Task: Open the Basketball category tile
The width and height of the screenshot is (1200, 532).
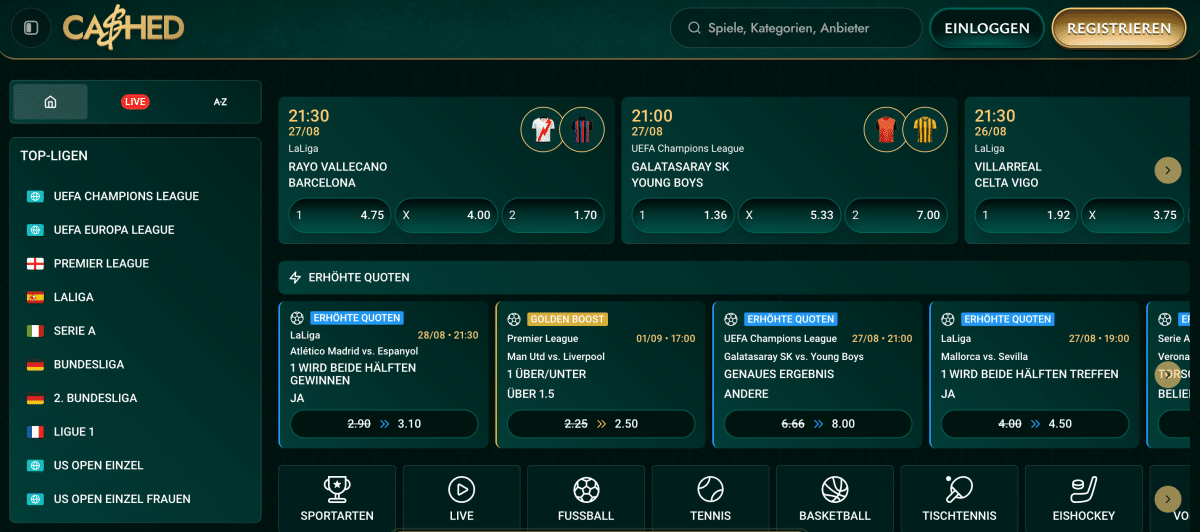Action: coord(835,498)
